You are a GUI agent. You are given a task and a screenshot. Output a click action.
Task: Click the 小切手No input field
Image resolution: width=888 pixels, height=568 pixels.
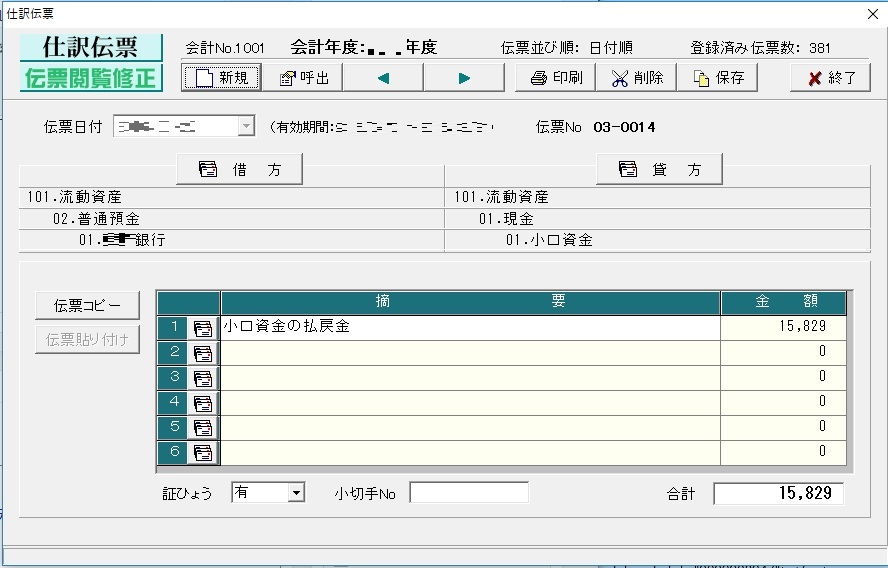468,493
